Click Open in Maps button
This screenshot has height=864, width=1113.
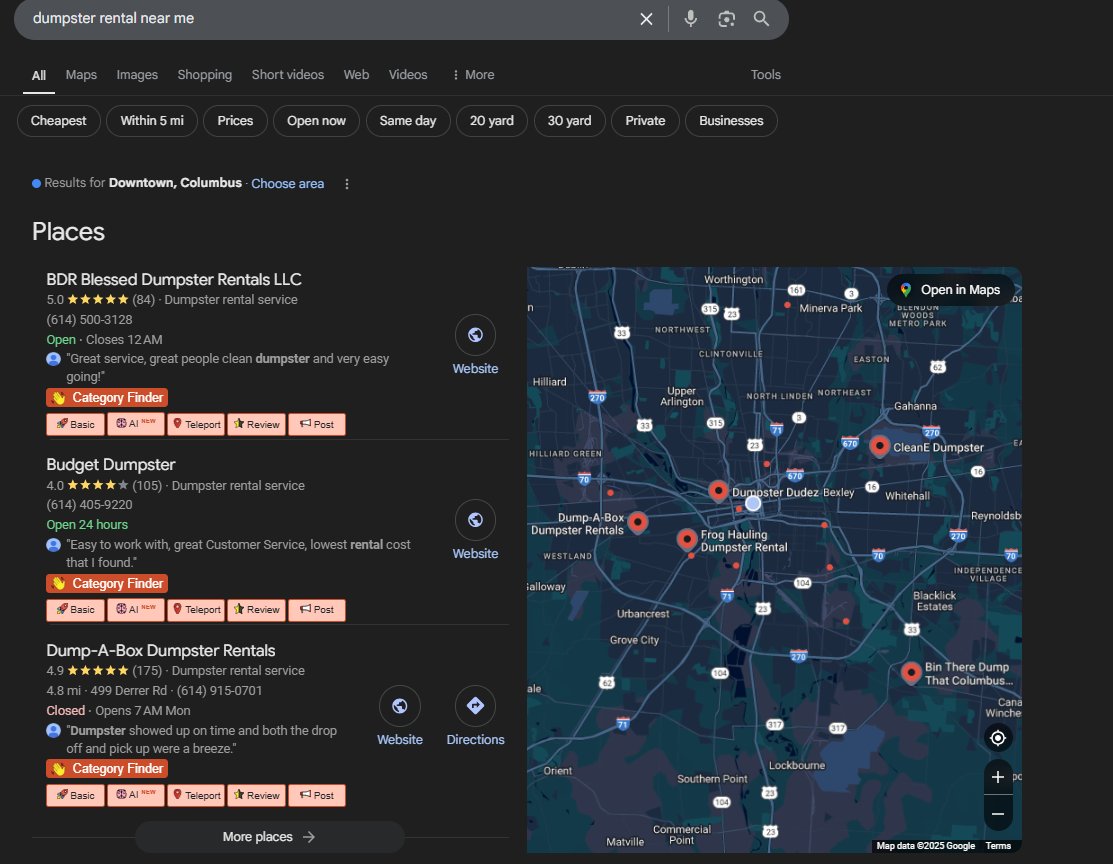click(950, 290)
